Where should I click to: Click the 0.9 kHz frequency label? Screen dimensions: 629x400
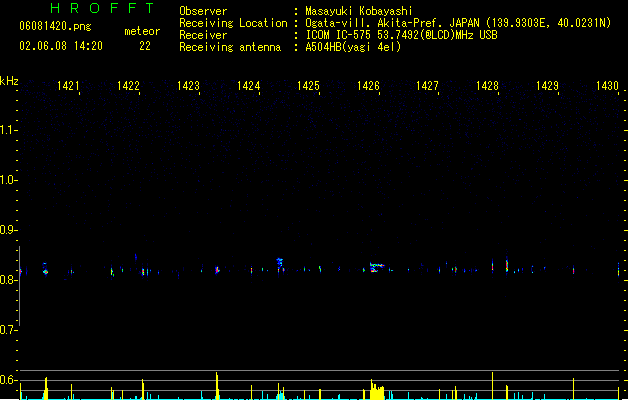coord(7,230)
